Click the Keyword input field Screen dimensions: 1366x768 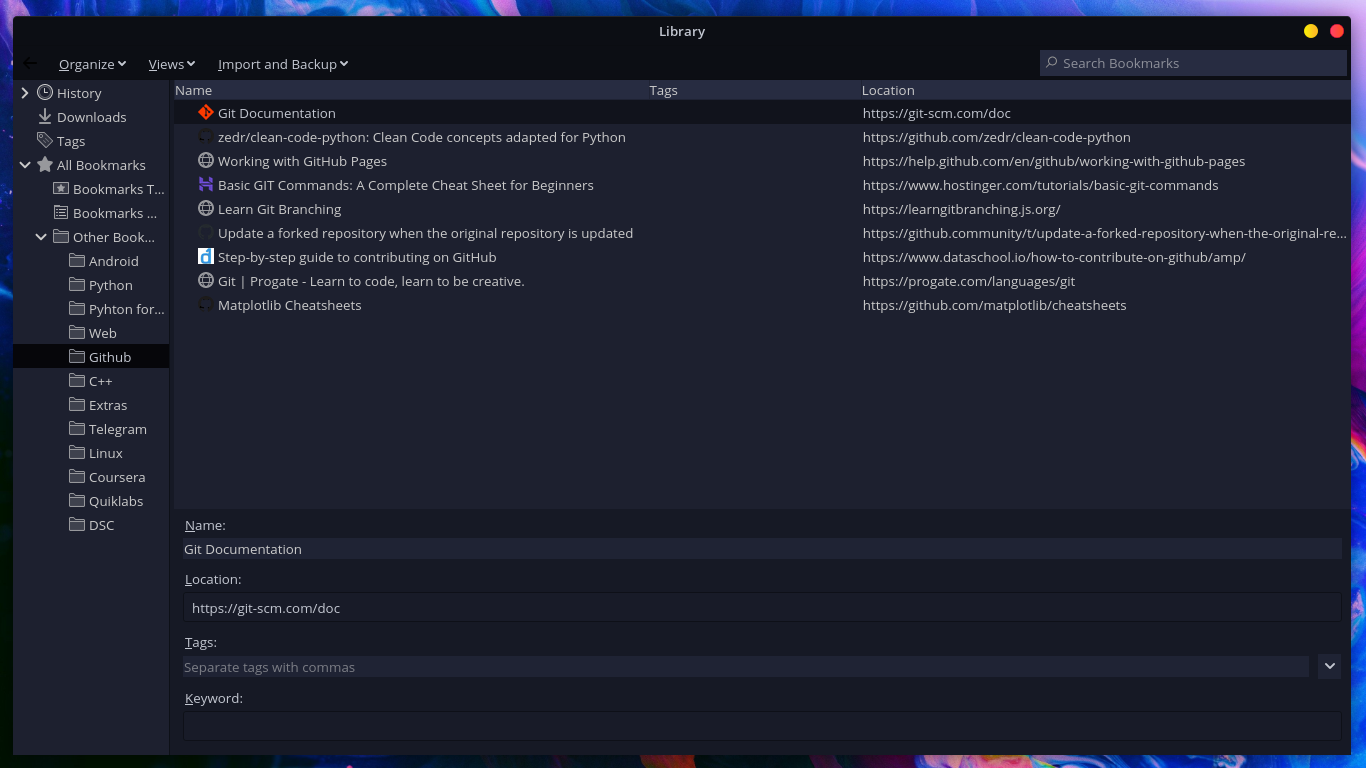click(762, 726)
